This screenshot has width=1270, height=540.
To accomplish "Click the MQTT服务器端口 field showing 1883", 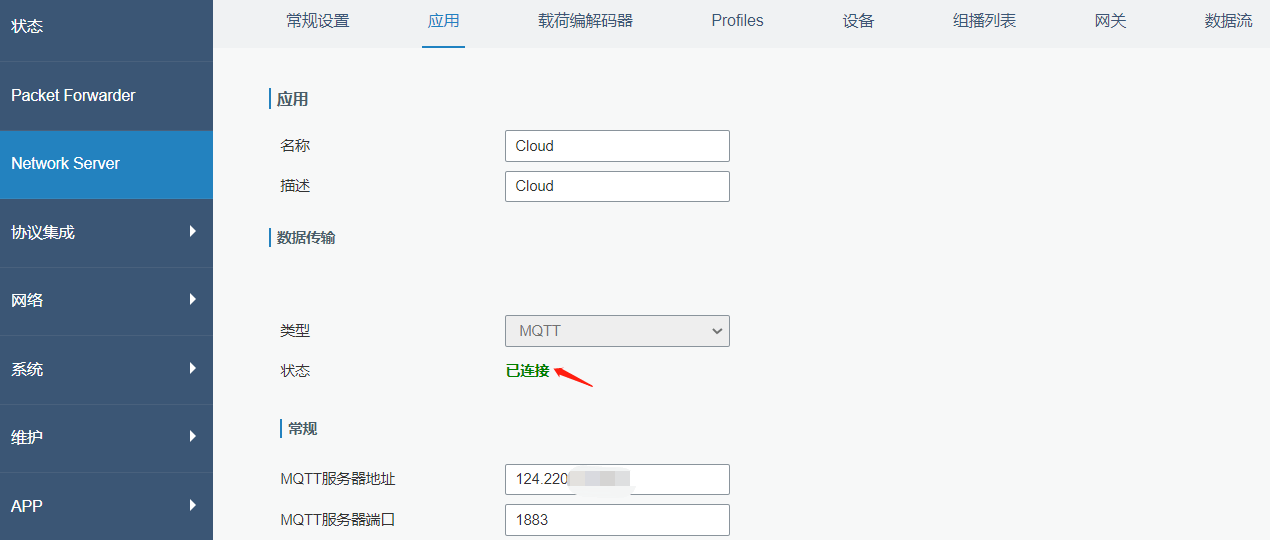I will click(617, 520).
